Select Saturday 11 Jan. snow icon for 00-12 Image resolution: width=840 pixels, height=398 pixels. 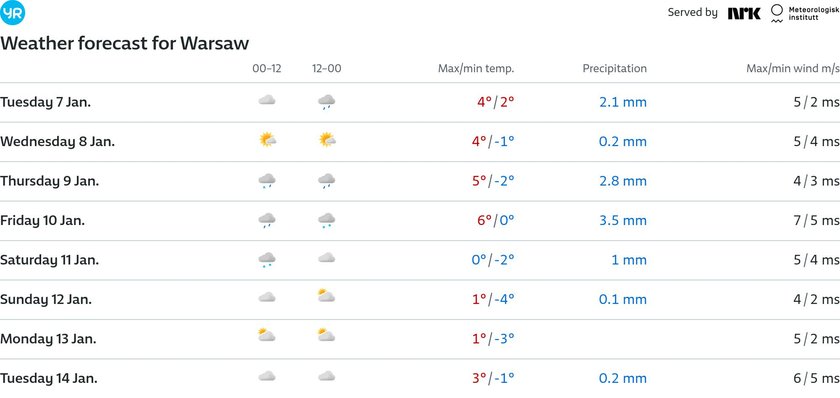point(267,260)
